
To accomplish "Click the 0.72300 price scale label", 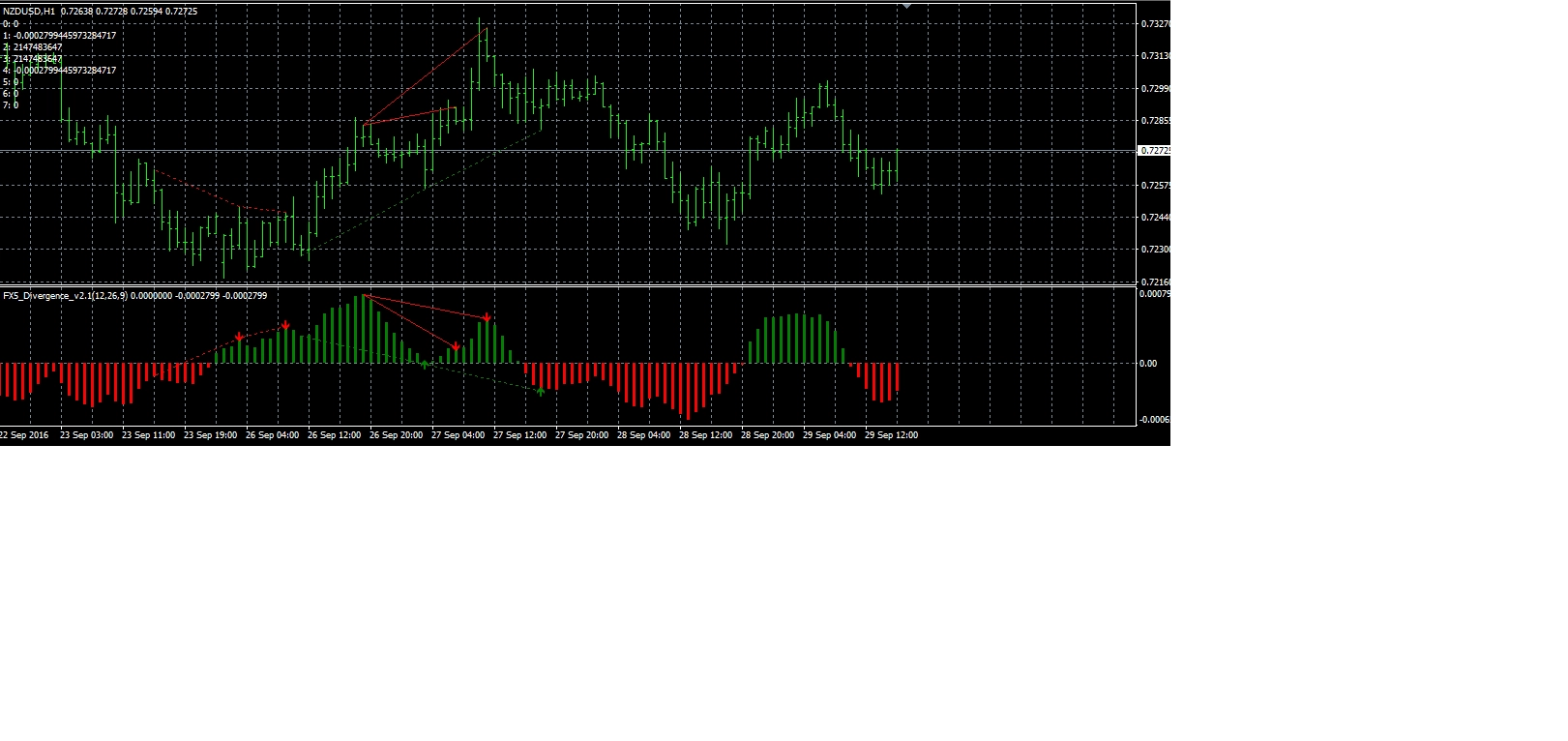I will pyautogui.click(x=1155, y=250).
